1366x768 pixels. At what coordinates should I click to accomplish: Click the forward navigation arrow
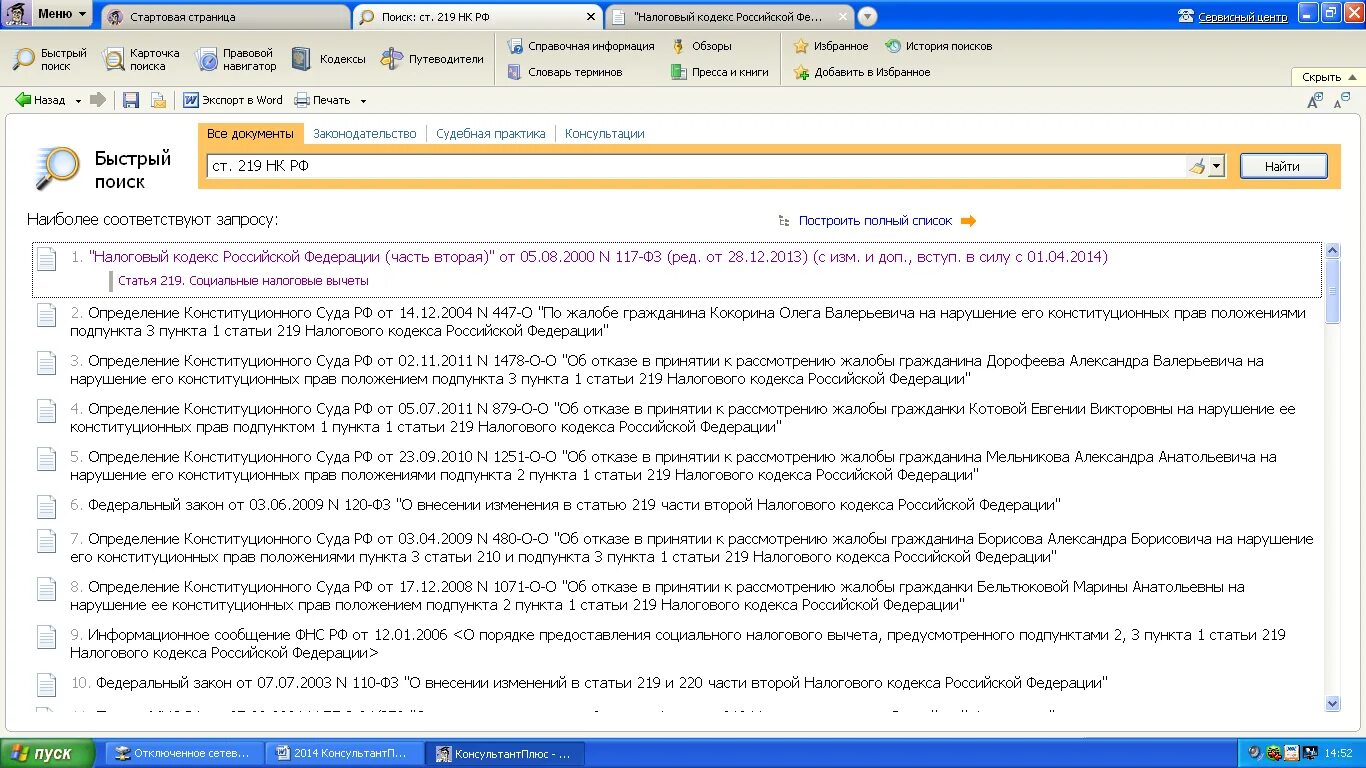pos(98,100)
